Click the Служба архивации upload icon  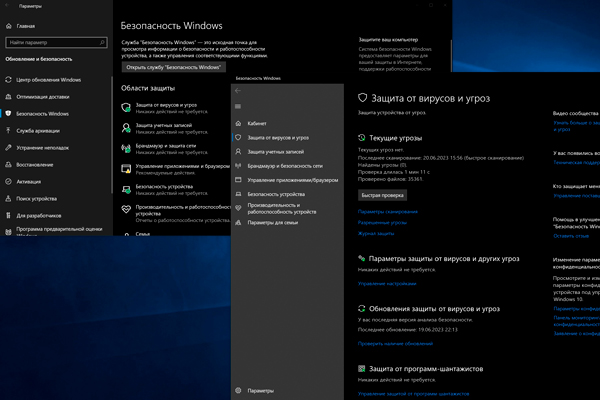8,131
